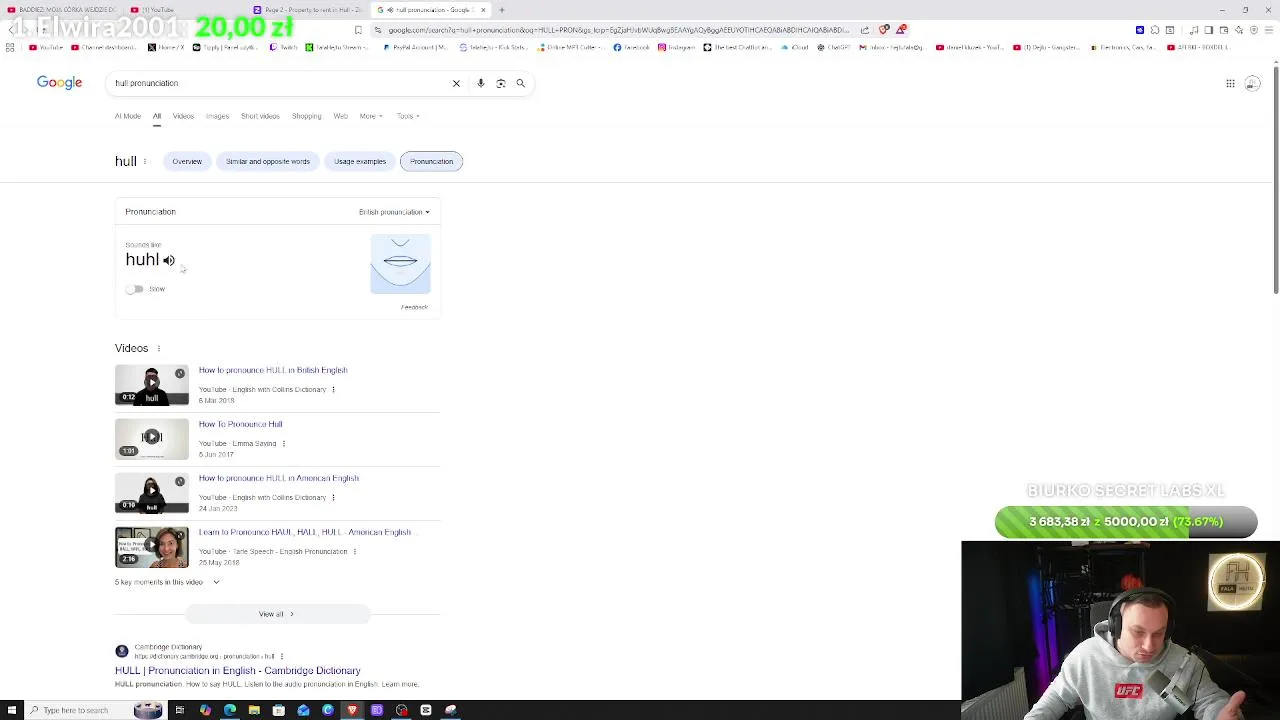This screenshot has height=720, width=1280.
Task: Open Brave Shields lion icon
Action: (884, 30)
